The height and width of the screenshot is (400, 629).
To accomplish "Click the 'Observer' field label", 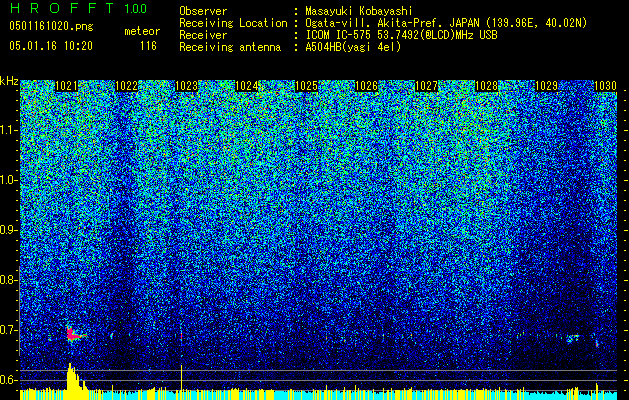I will click(x=203, y=11).
